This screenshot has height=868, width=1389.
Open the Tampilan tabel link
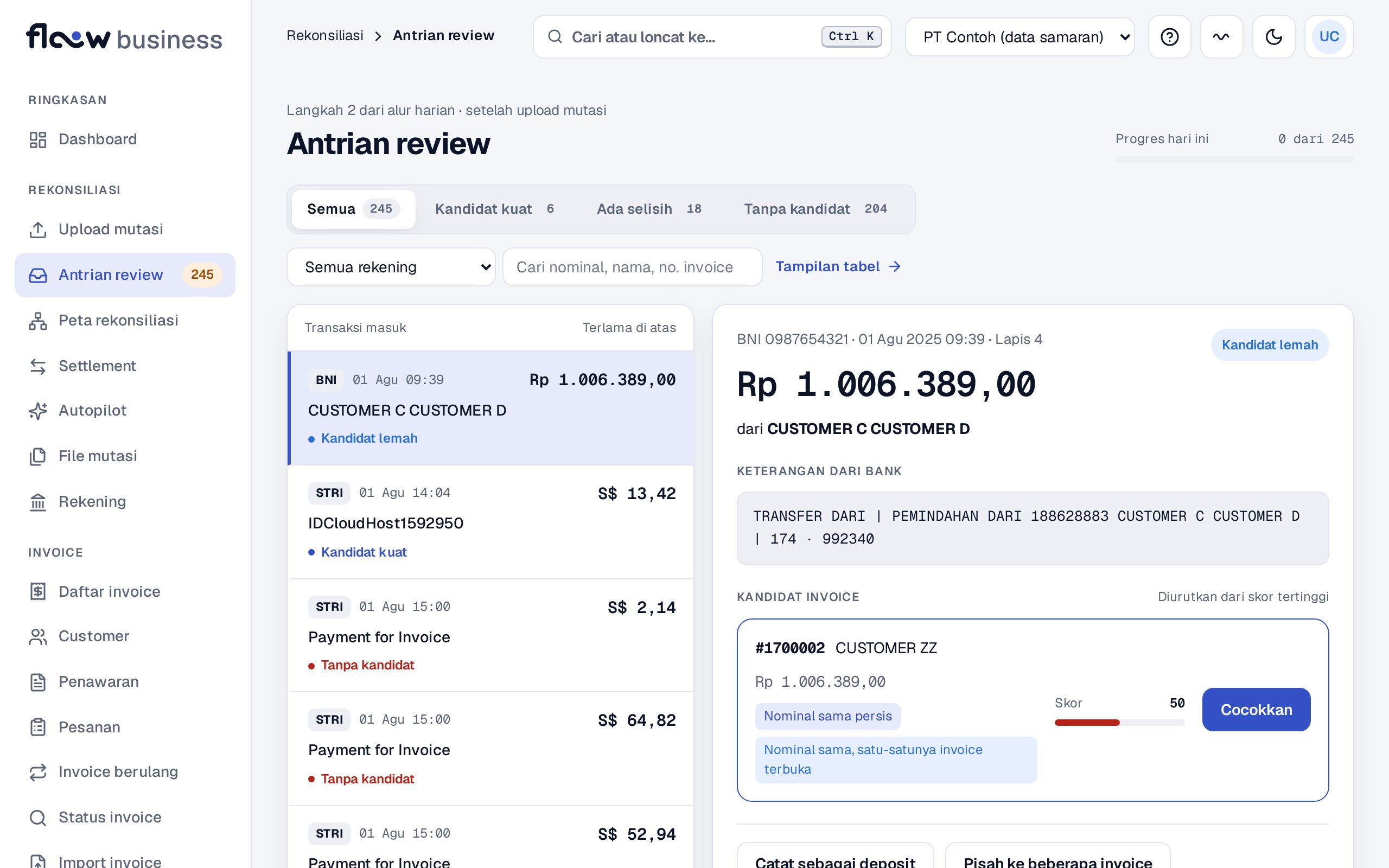[x=839, y=266]
